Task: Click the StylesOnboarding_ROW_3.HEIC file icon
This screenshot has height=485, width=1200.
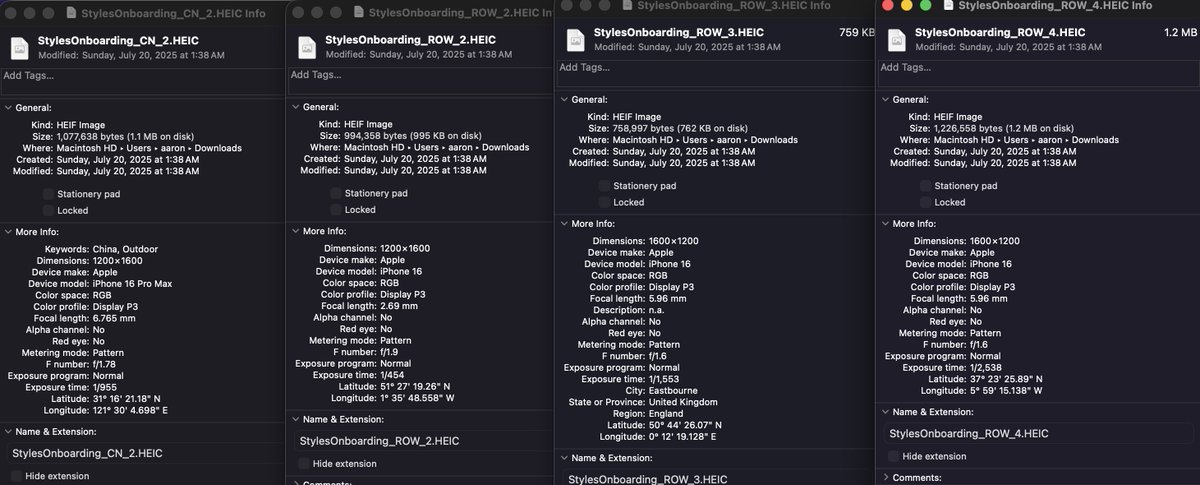Action: tap(577, 40)
